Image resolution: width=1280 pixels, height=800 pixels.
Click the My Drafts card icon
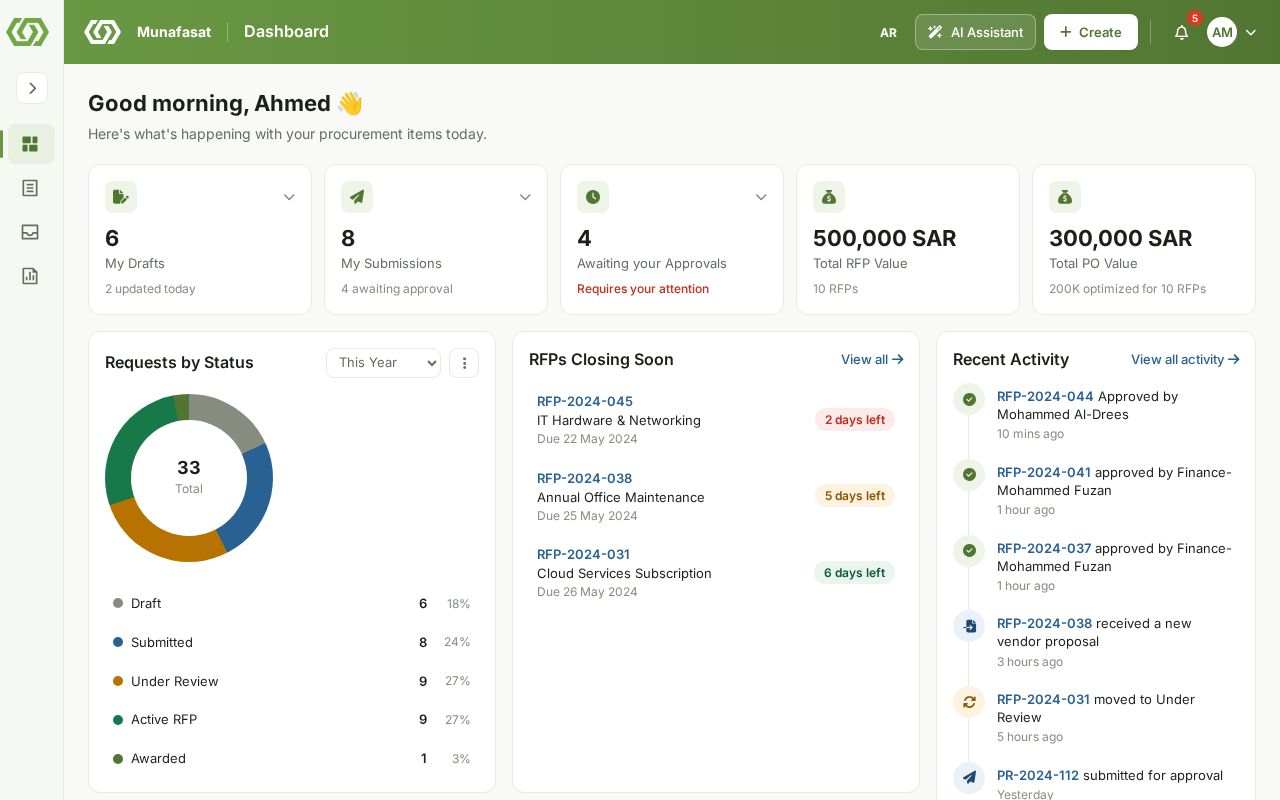click(121, 197)
